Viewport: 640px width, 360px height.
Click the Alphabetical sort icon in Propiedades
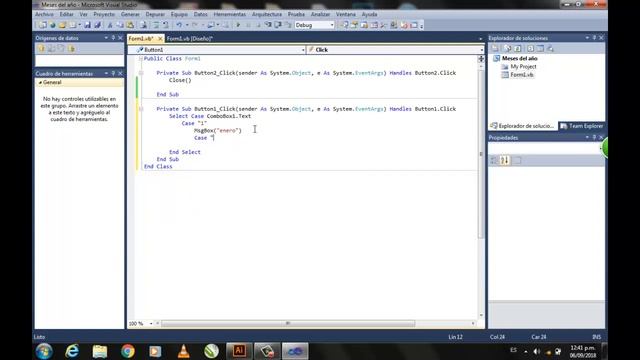[505, 160]
